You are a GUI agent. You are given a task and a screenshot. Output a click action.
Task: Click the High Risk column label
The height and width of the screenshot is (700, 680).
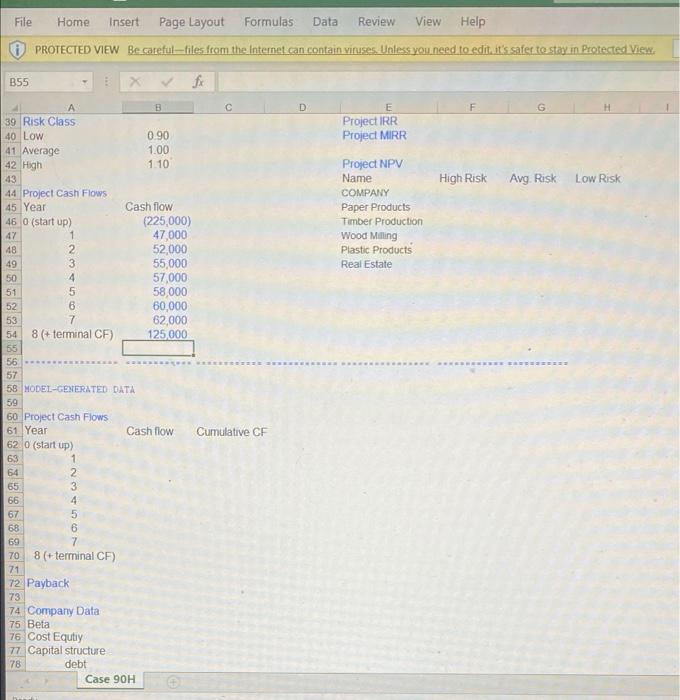[463, 179]
